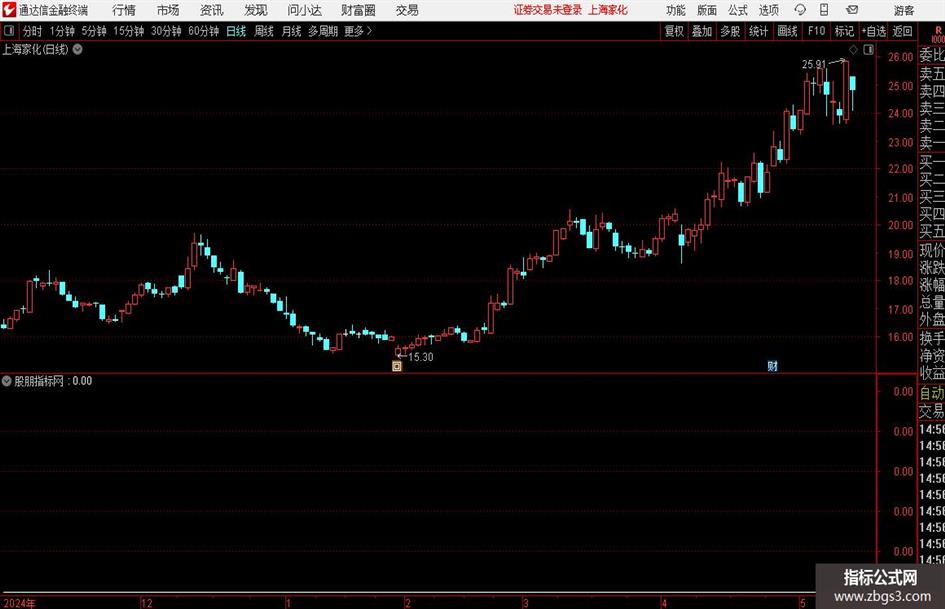
Task: Open the 版面 menu
Action: click(x=706, y=10)
